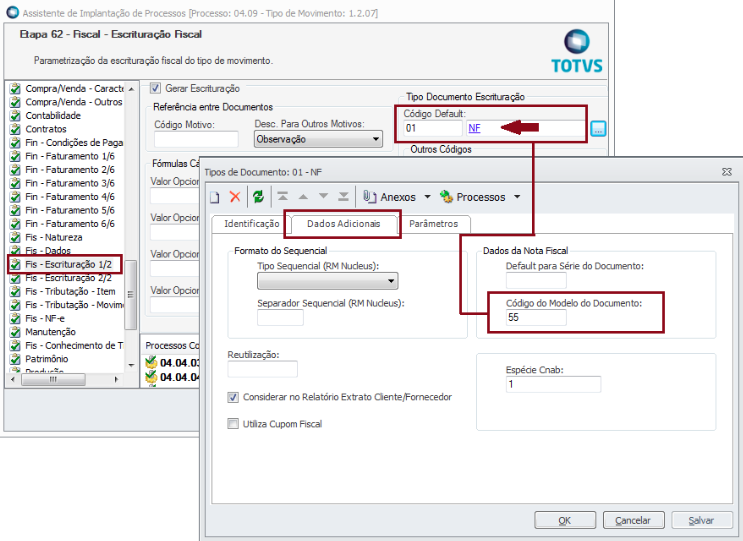Open the NF document type link
This screenshot has width=743, height=541.
pyautogui.click(x=474, y=128)
